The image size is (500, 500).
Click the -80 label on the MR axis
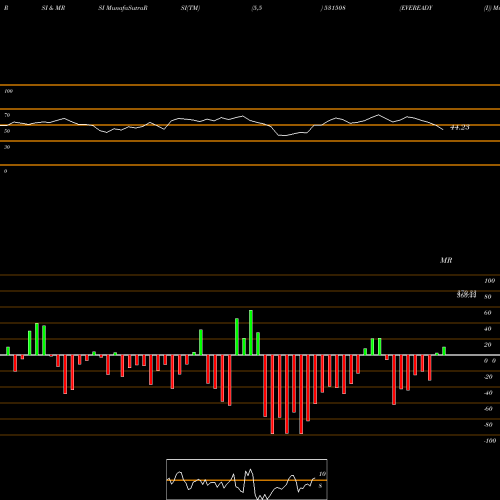[488, 425]
